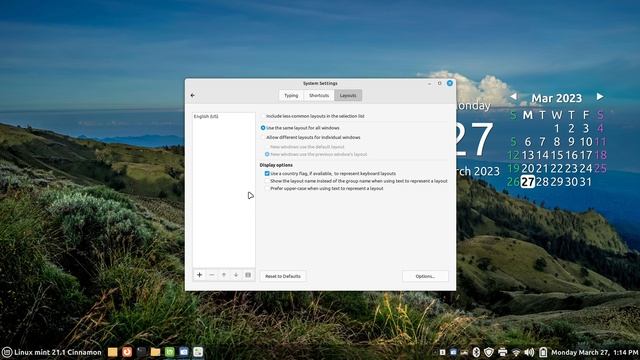The width and height of the screenshot is (640, 360).
Task: Open the shield security tray icon
Action: pos(489,352)
